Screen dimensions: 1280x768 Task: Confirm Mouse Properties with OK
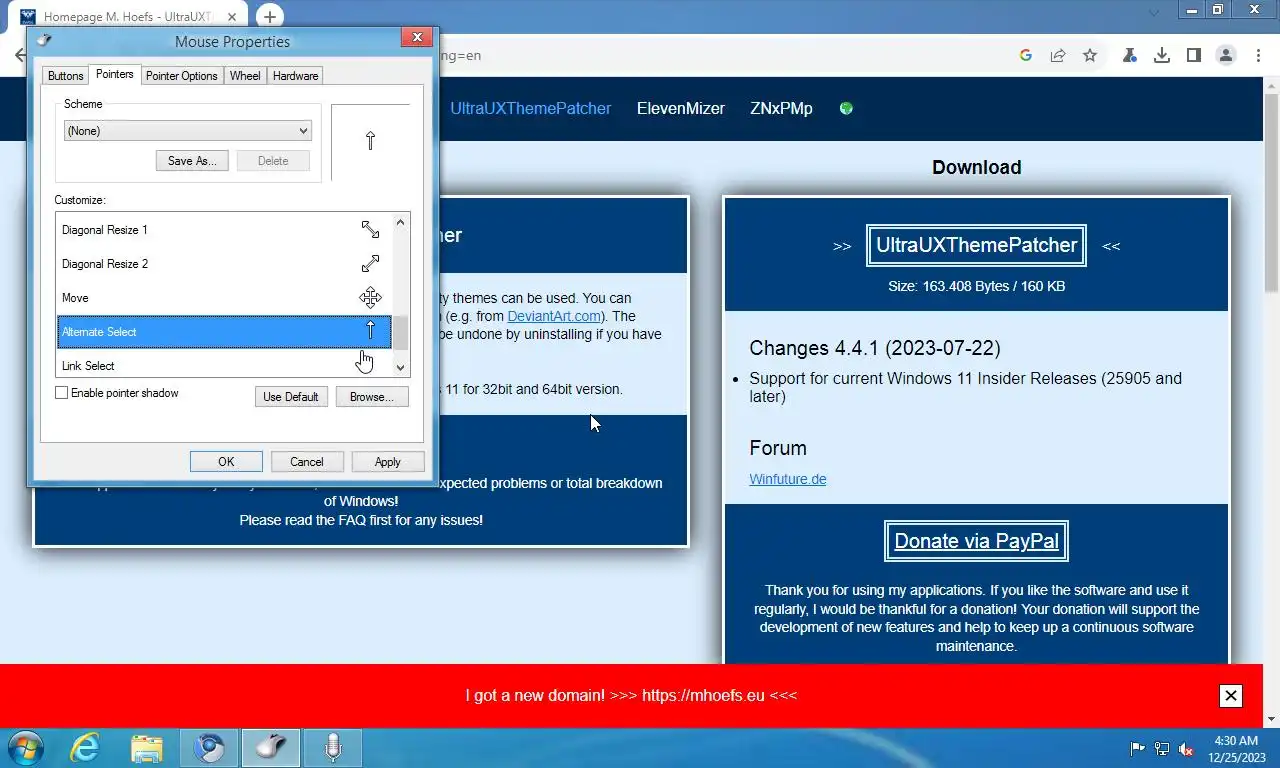pyautogui.click(x=226, y=462)
